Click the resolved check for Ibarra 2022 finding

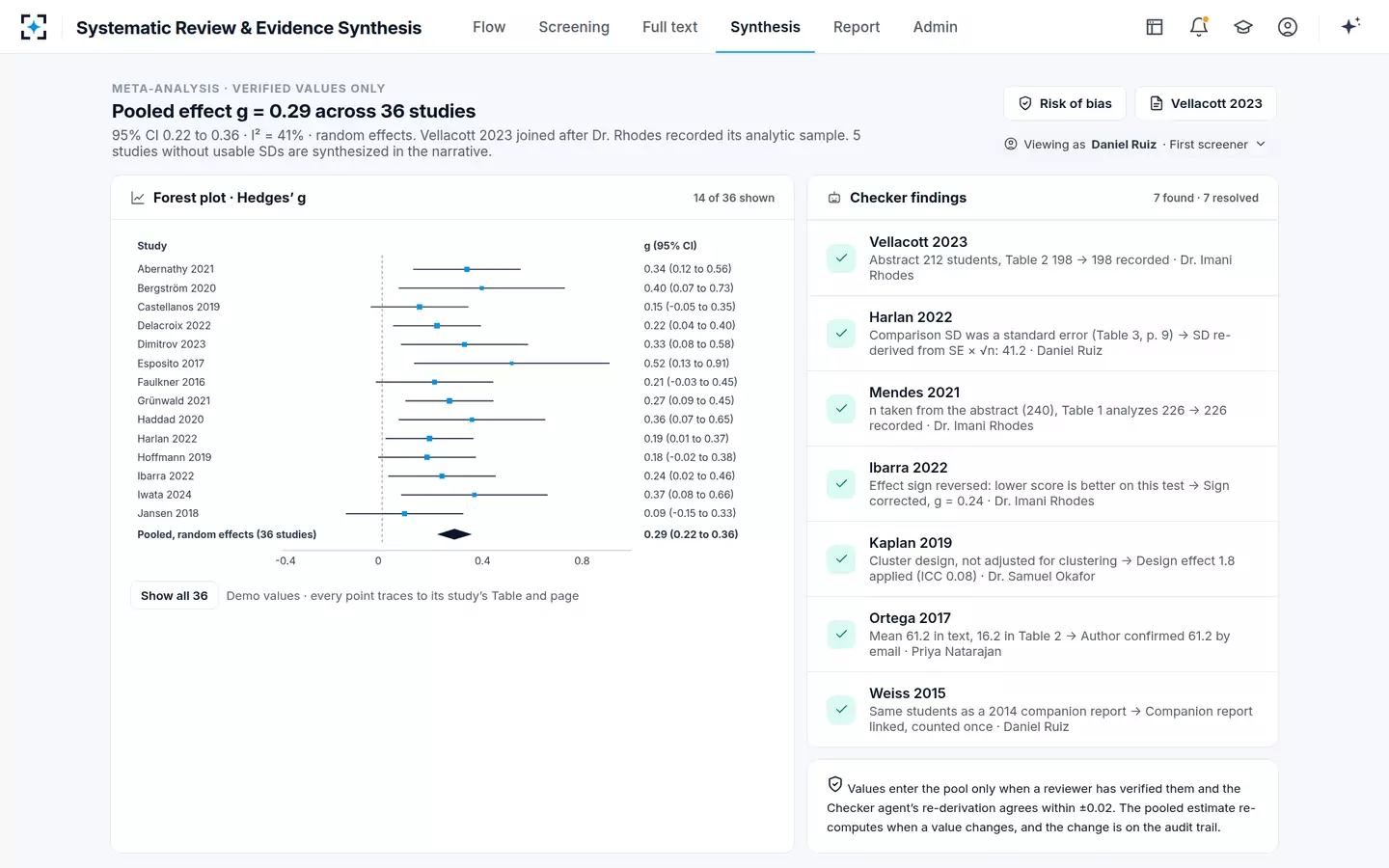pos(841,484)
